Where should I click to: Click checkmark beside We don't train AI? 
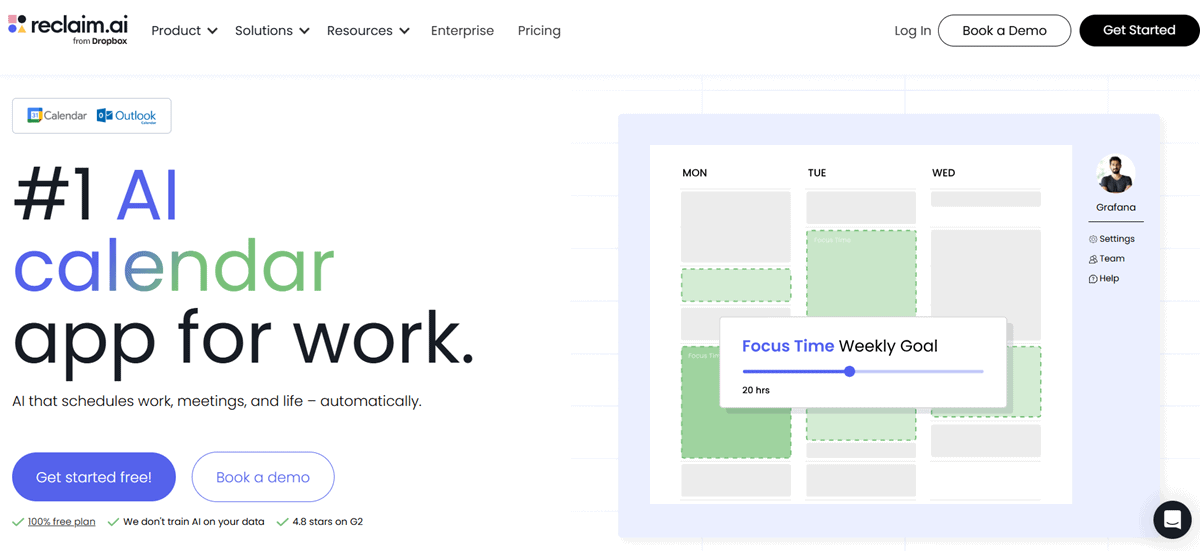(113, 522)
